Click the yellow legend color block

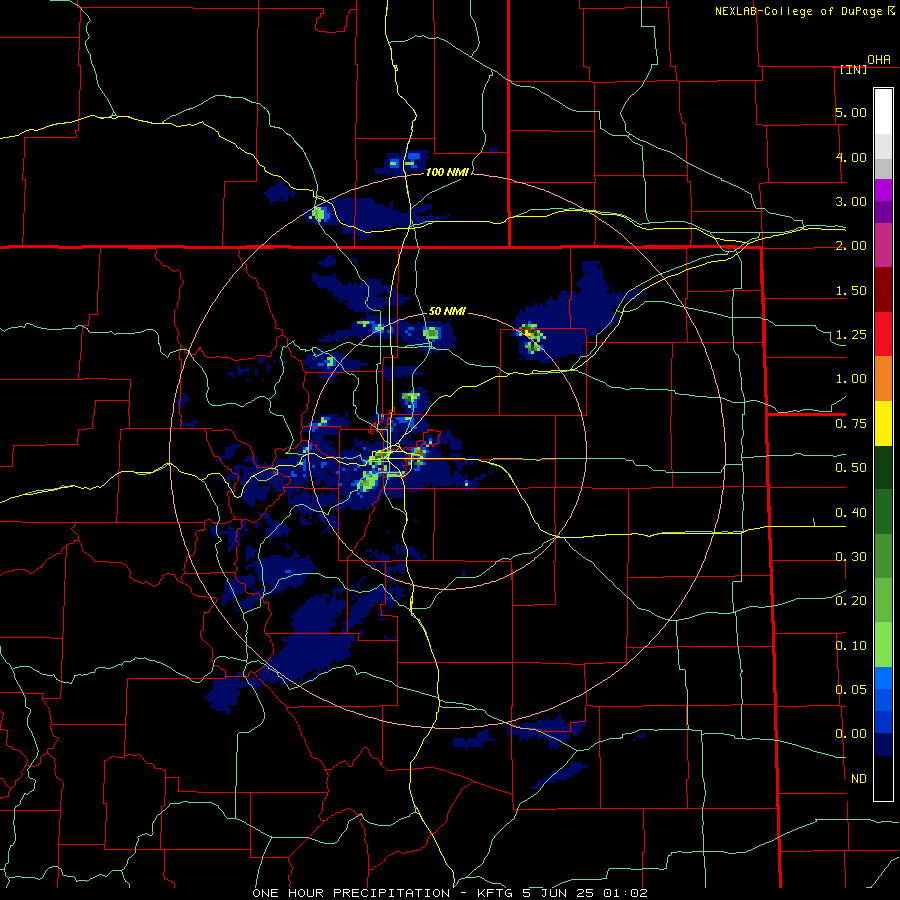[883, 424]
